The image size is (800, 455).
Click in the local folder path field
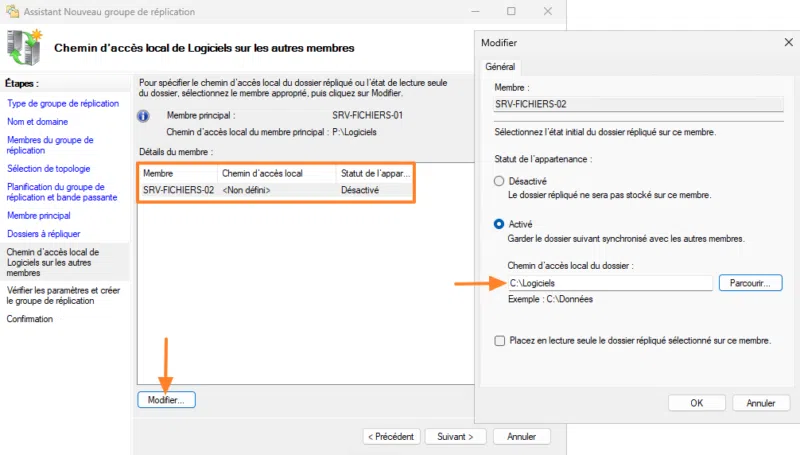pyautogui.click(x=605, y=284)
